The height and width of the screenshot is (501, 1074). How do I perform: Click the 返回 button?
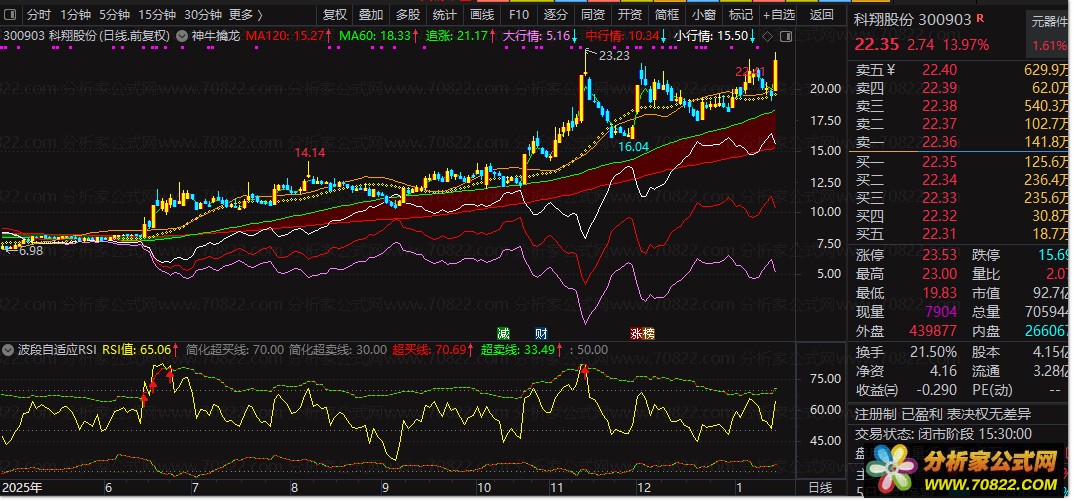coord(821,14)
